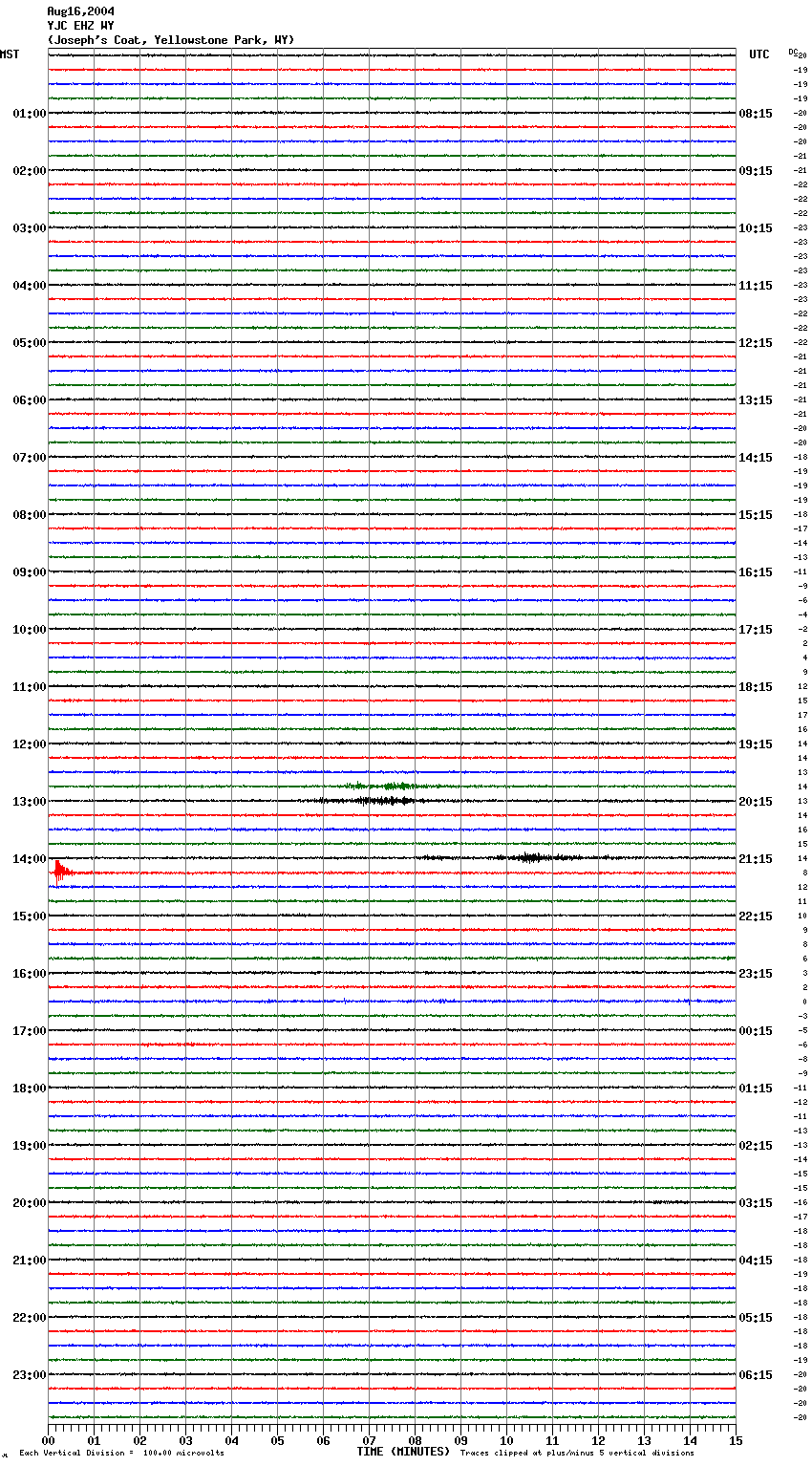Select the 01:00 MST time label
812x1466 pixels.
(29, 114)
